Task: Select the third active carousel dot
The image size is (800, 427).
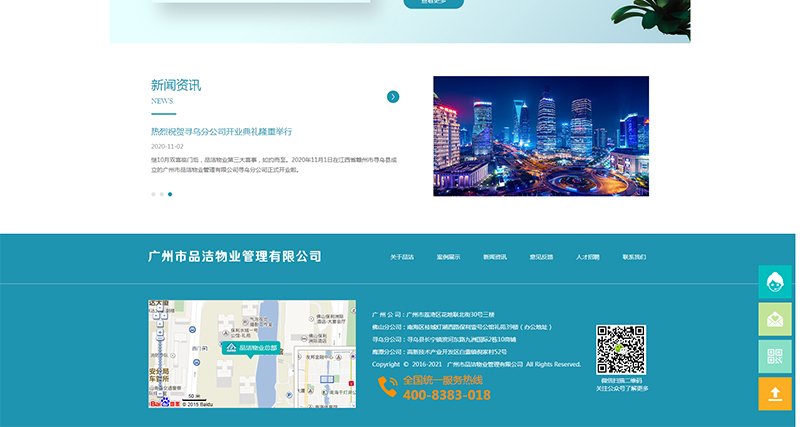Action: 170,194
